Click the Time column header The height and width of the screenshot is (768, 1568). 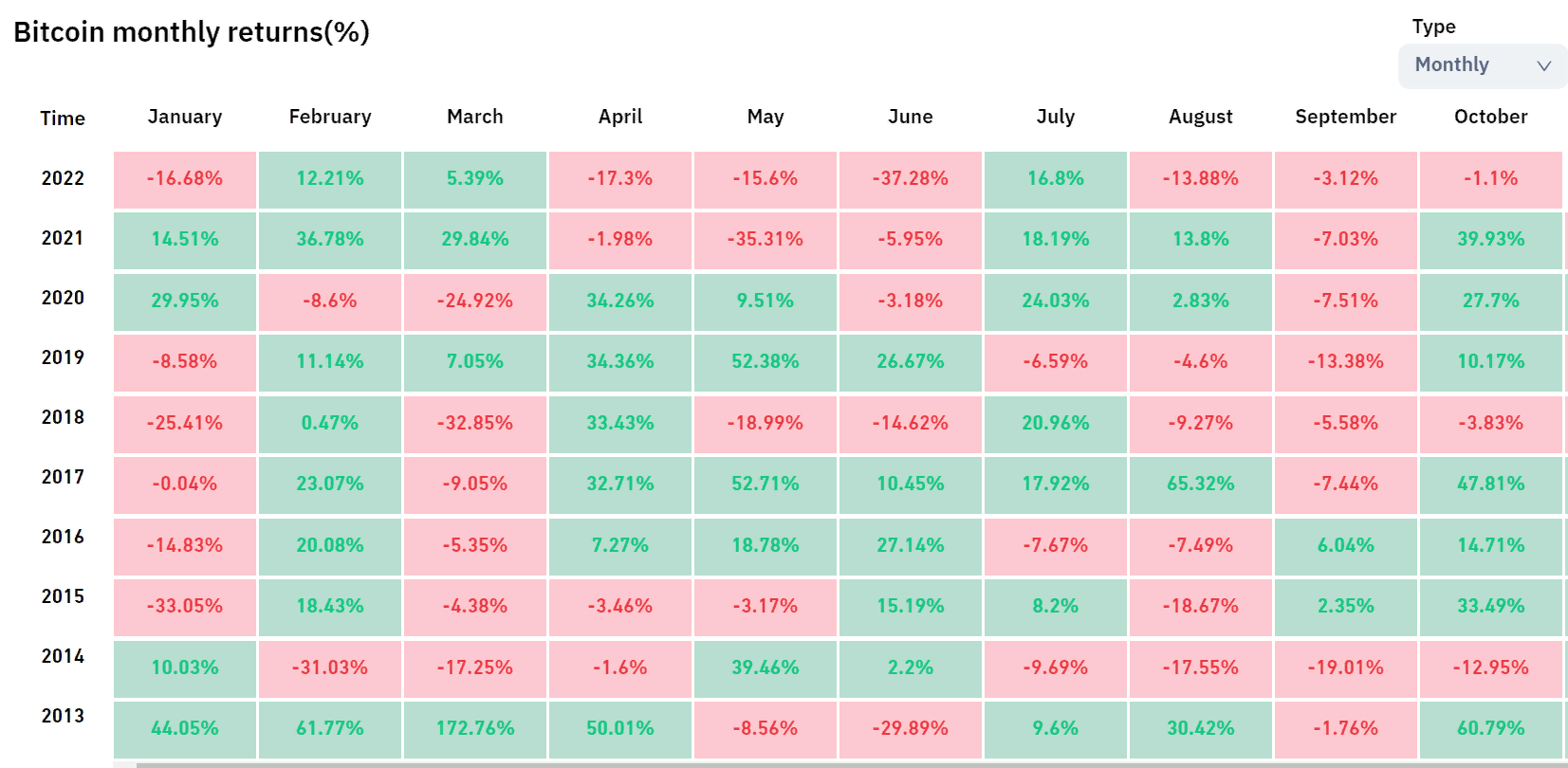pos(63,119)
